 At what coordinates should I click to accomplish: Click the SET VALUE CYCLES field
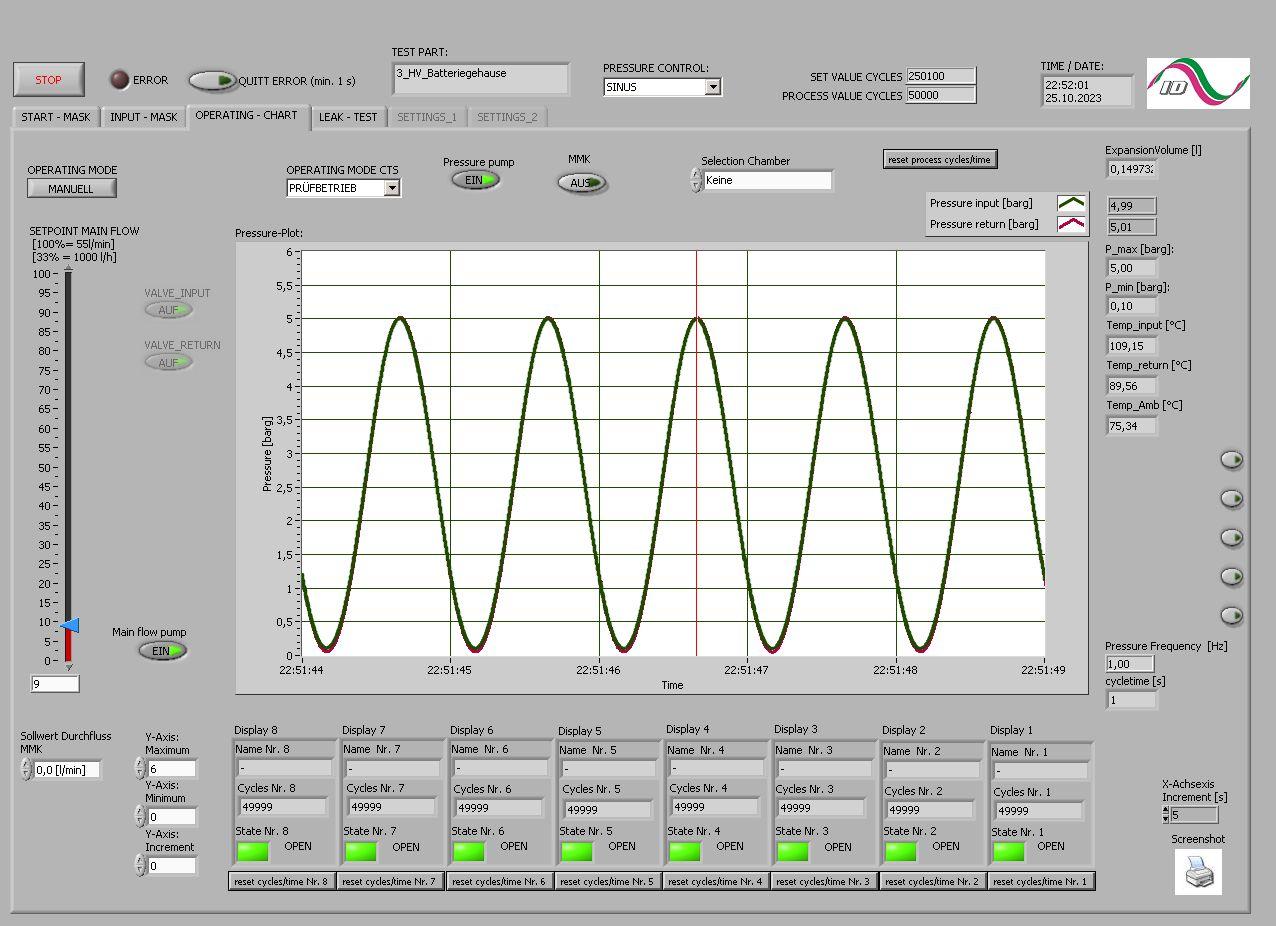940,76
